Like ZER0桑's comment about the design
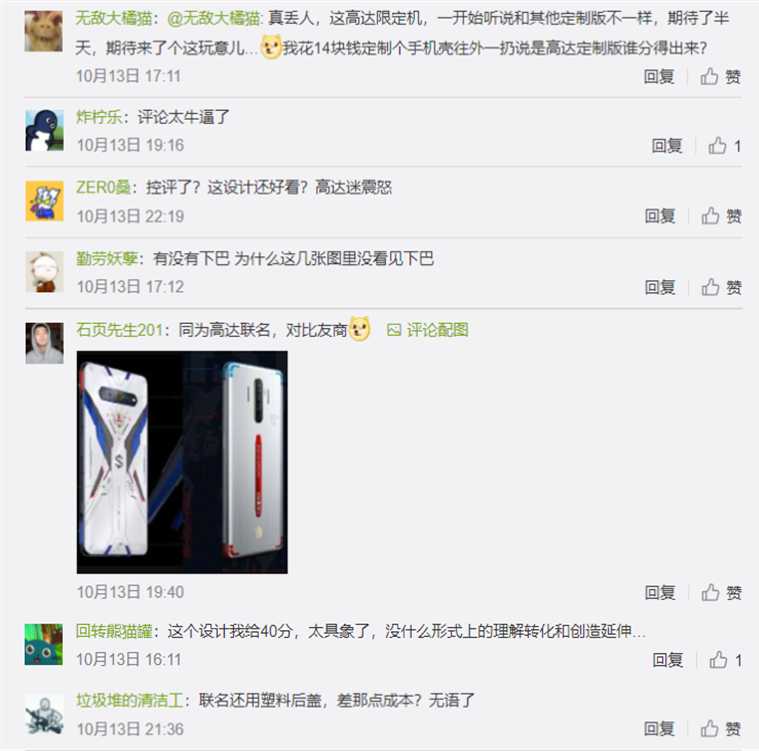The image size is (759, 751). (x=721, y=216)
